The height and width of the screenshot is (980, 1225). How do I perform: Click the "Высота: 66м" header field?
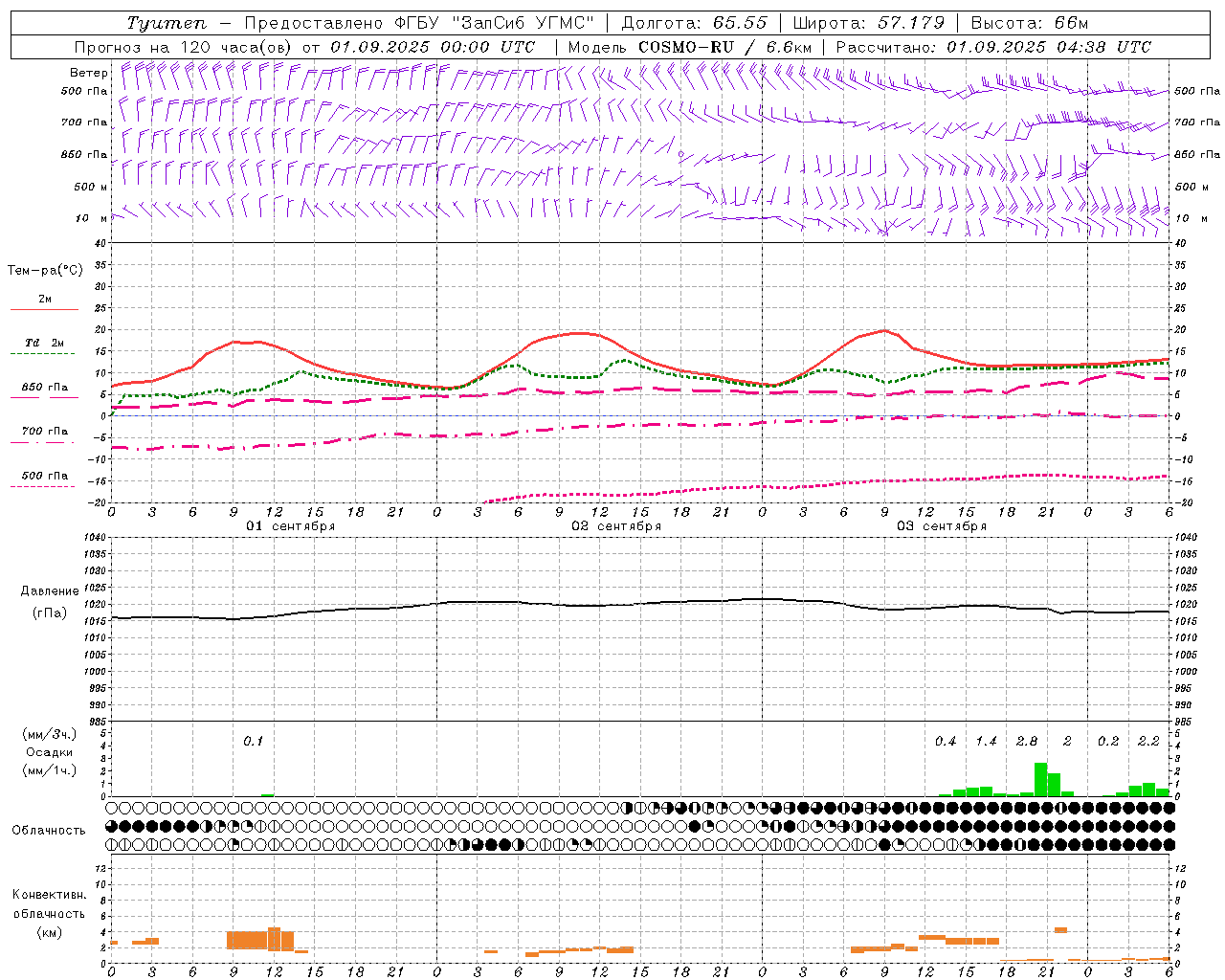1030,23
